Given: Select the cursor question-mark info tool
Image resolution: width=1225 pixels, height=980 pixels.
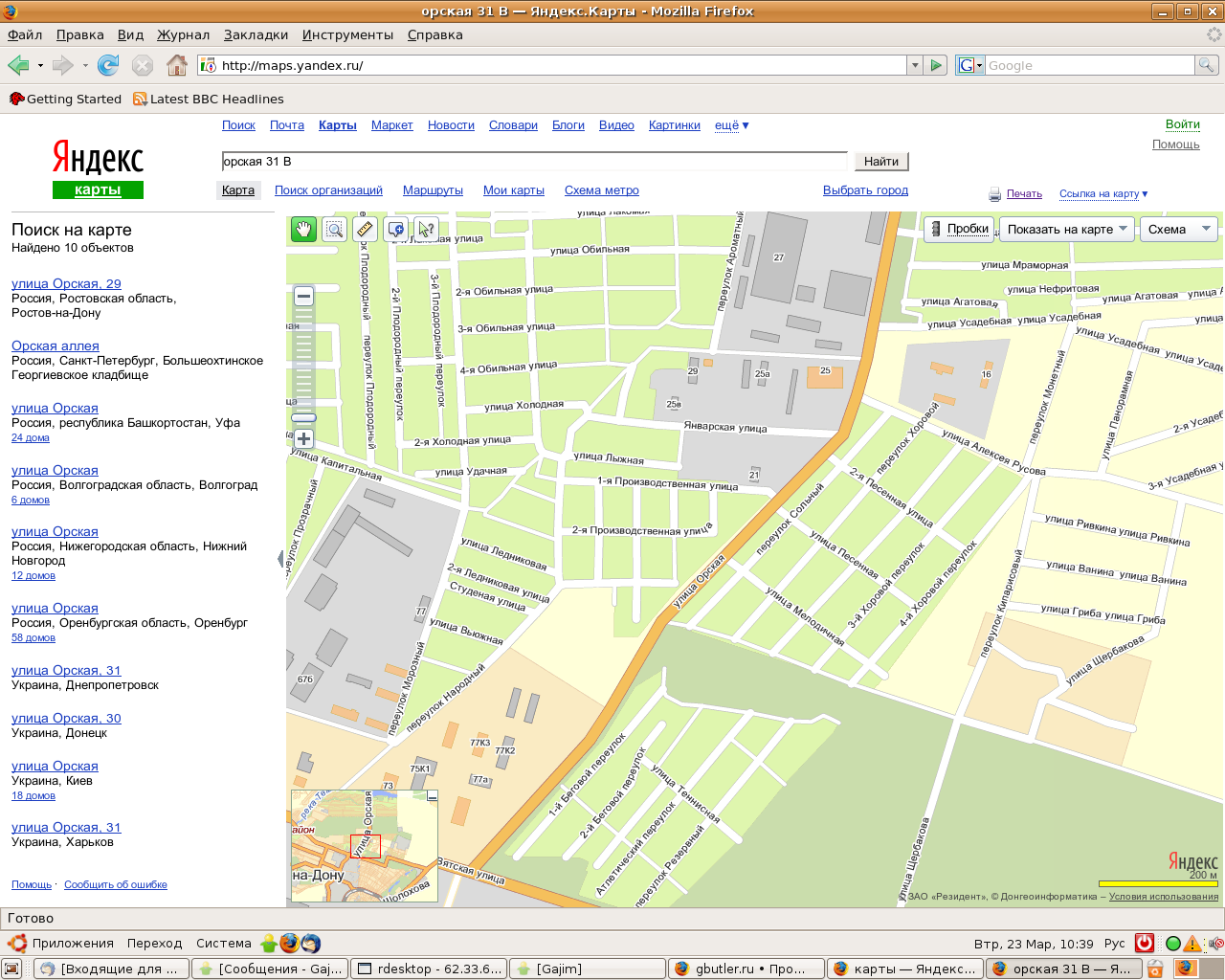Looking at the screenshot, I should [426, 229].
